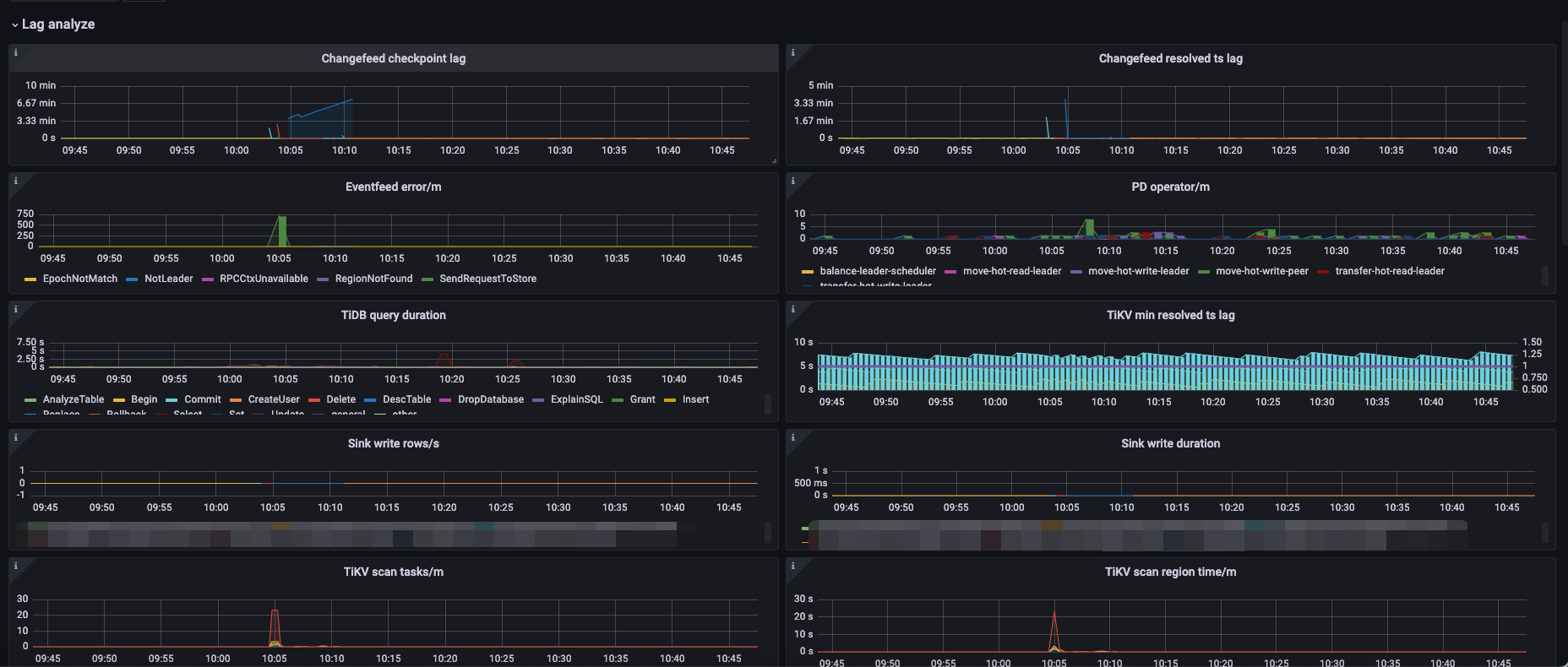Screen dimensions: 1568x667
Task: Click info icon on TiDB query duration panel
Action: pos(15,309)
